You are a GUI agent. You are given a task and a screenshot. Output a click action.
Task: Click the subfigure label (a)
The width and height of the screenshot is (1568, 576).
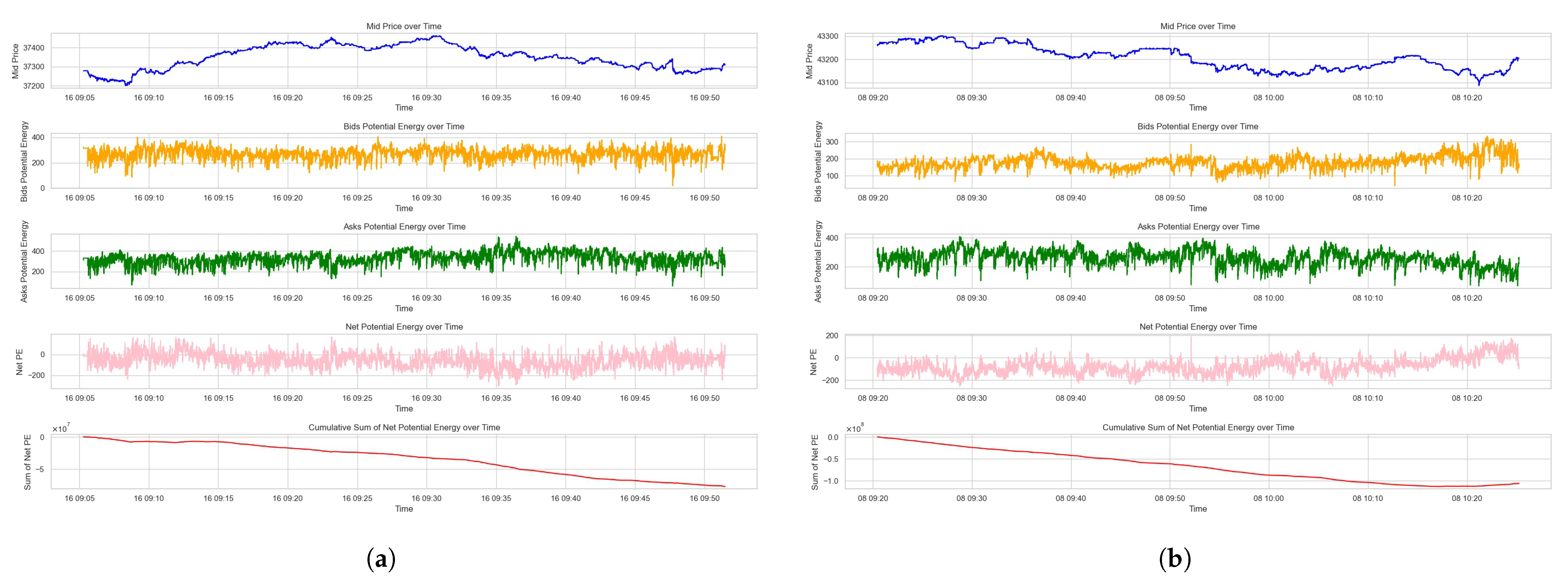[382, 559]
